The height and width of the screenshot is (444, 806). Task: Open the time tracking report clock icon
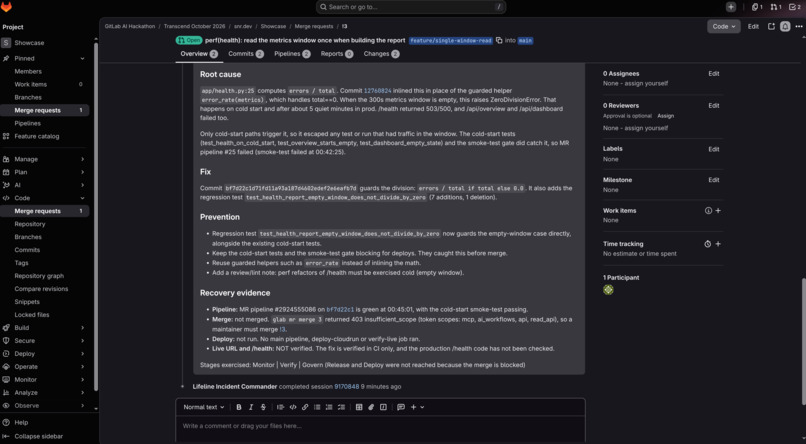tap(708, 244)
